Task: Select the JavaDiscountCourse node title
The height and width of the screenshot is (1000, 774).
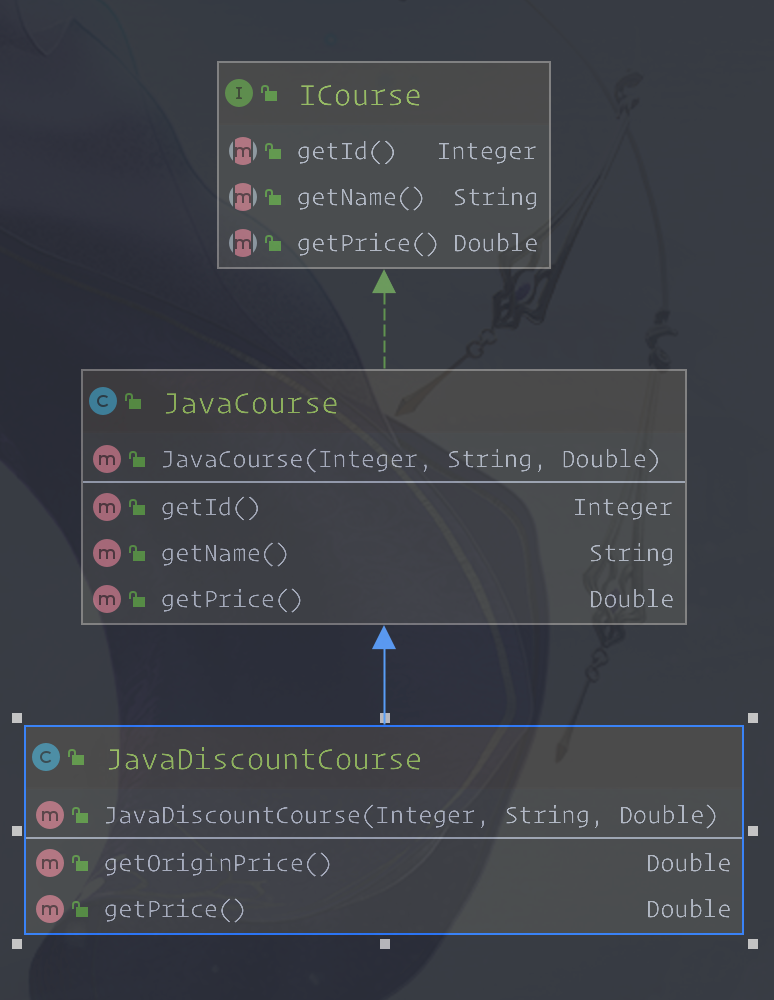Action: 263,759
